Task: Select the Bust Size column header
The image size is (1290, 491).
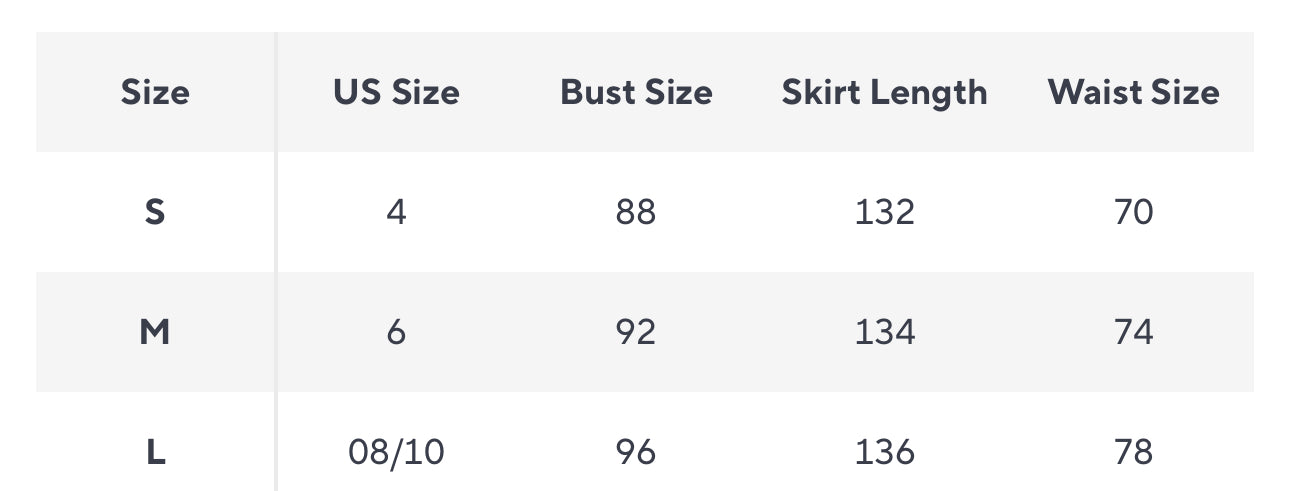Action: [x=636, y=92]
